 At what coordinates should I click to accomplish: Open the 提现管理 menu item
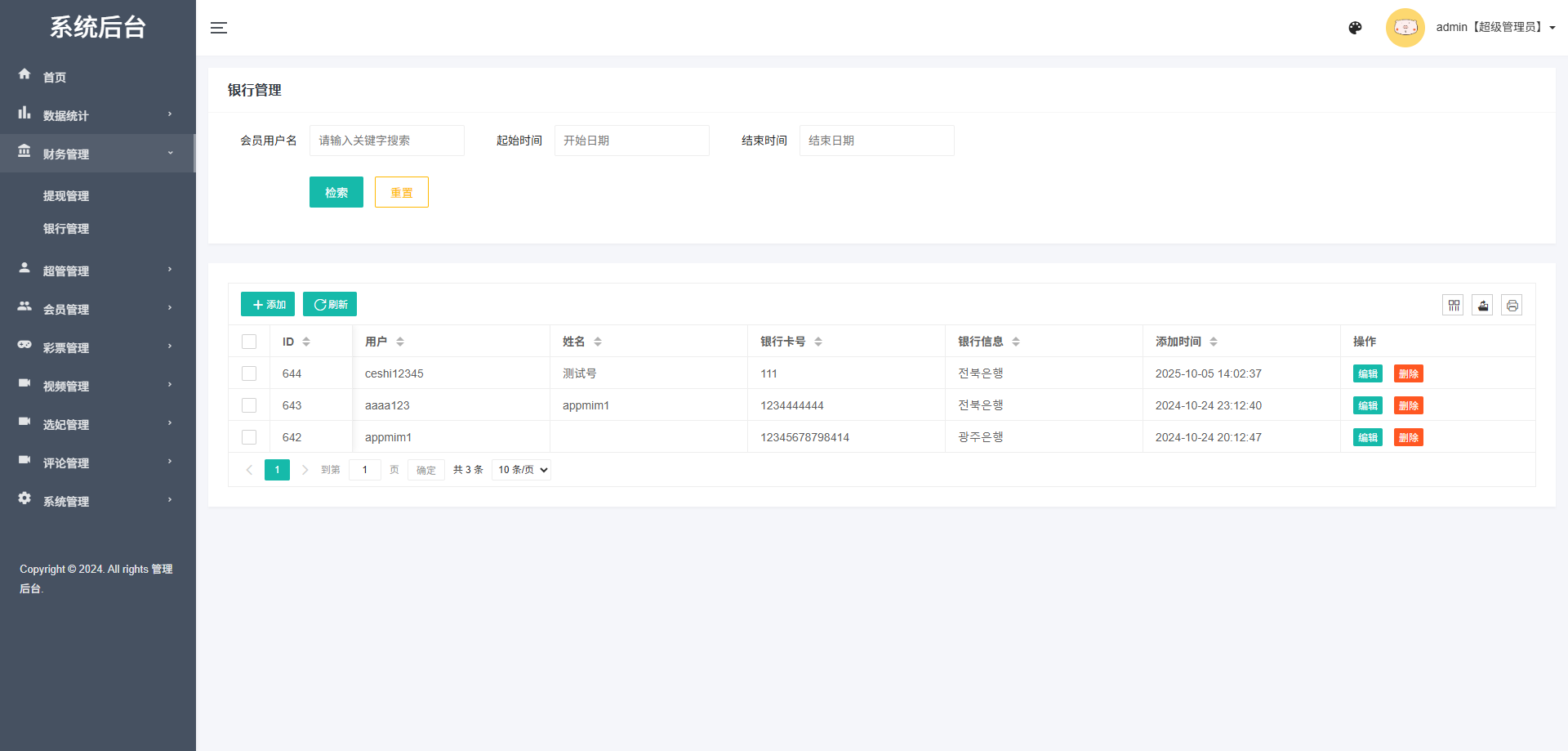coord(66,195)
